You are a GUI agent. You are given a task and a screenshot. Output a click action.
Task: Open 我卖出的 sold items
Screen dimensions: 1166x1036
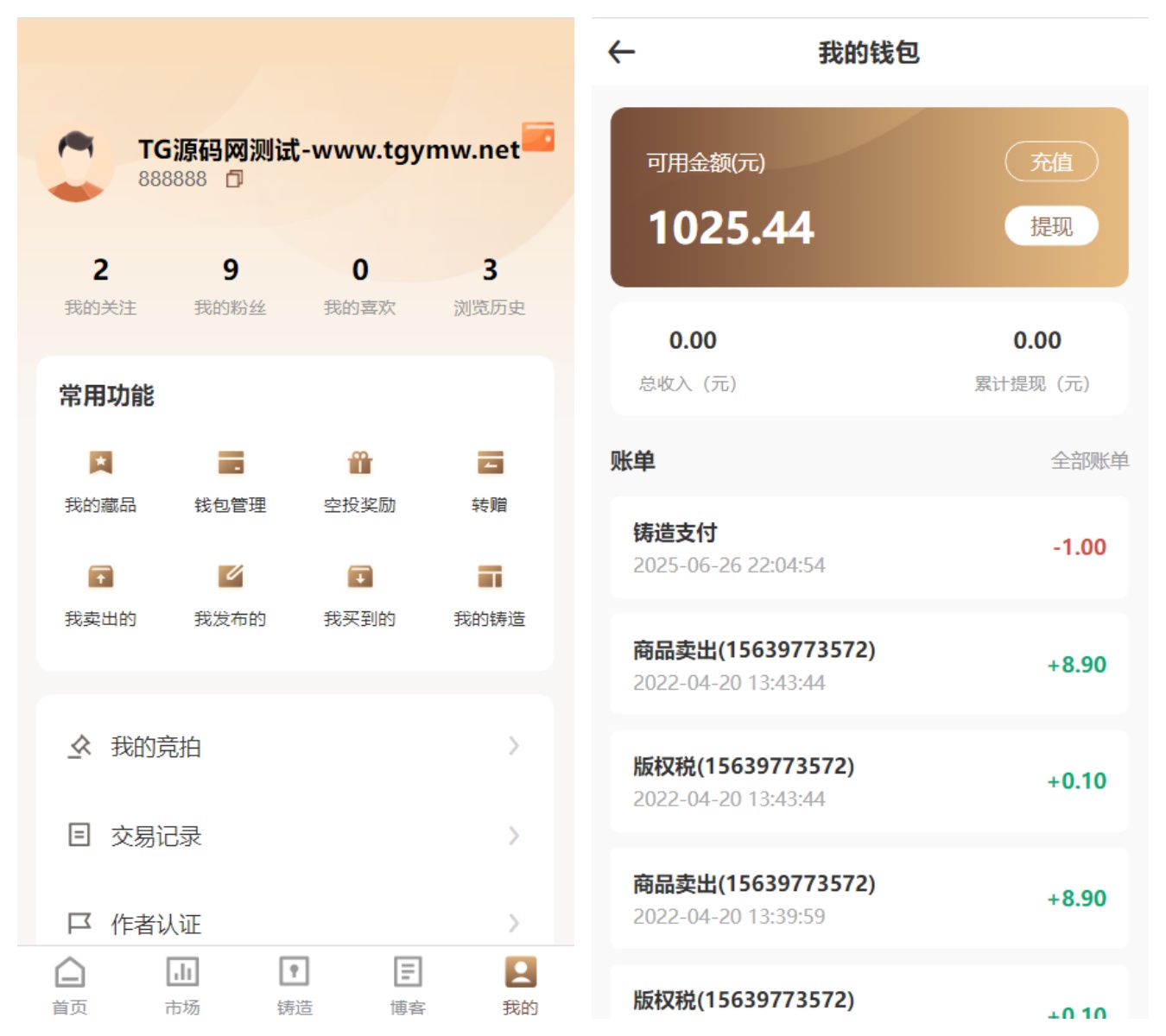pyautogui.click(x=100, y=577)
